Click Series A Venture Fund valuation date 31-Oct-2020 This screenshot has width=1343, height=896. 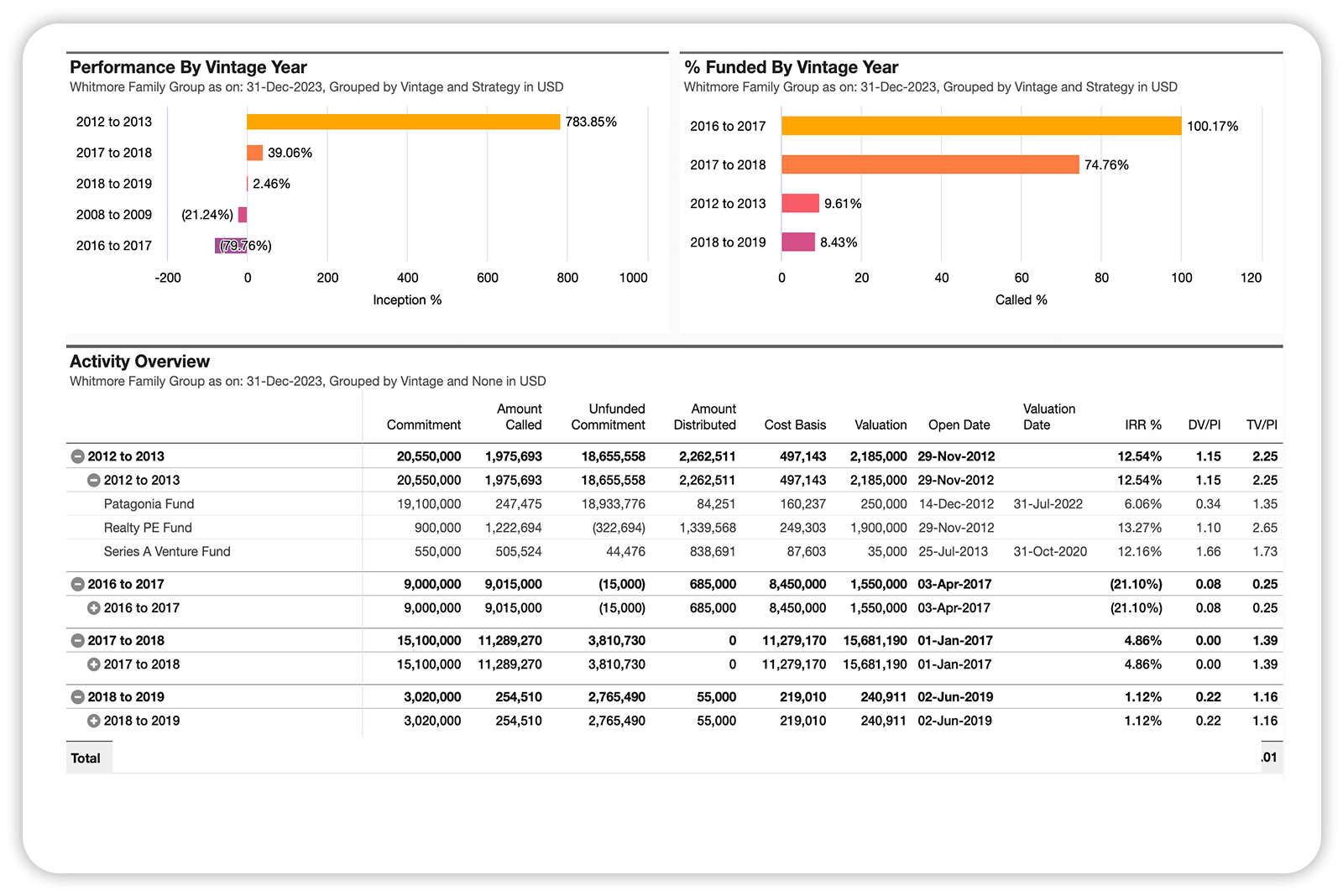(1050, 551)
